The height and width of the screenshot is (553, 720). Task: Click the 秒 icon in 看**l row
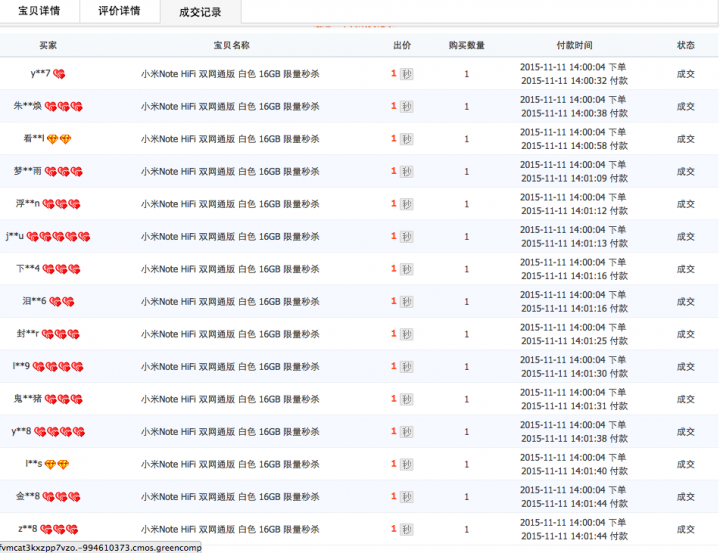click(x=406, y=139)
